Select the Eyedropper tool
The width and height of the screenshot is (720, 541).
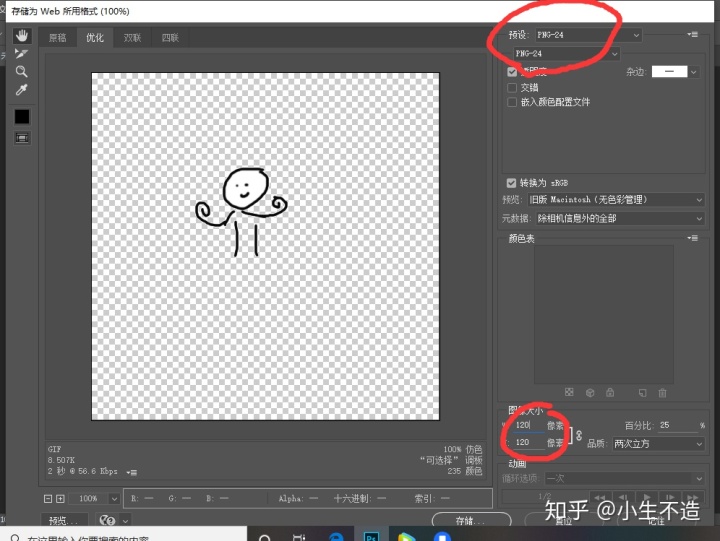coord(21,90)
